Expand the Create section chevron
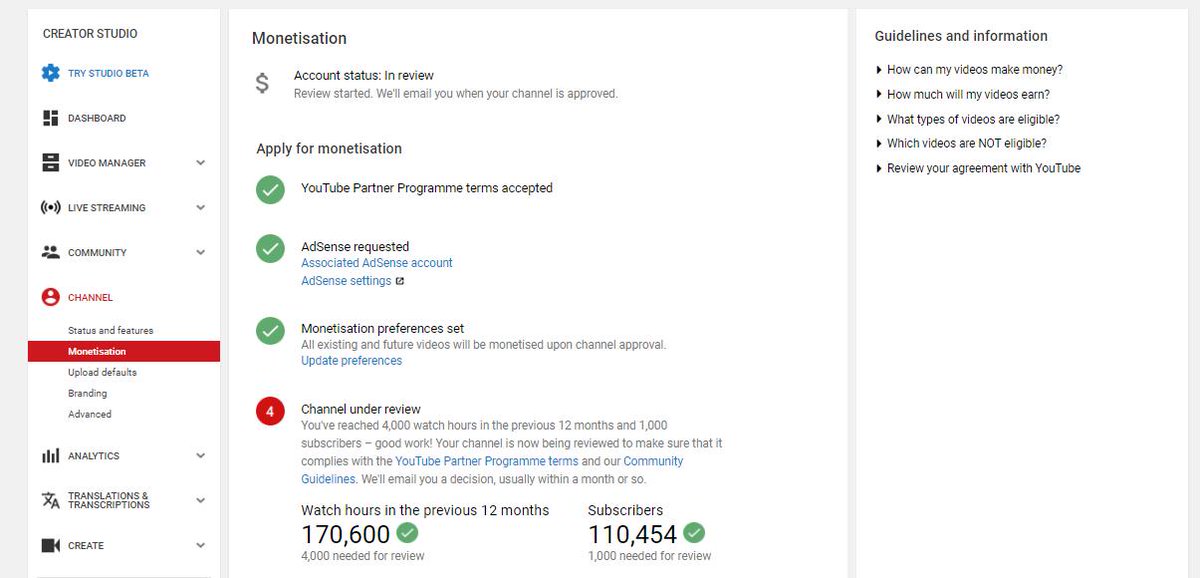This screenshot has height=578, width=1200. 200,545
